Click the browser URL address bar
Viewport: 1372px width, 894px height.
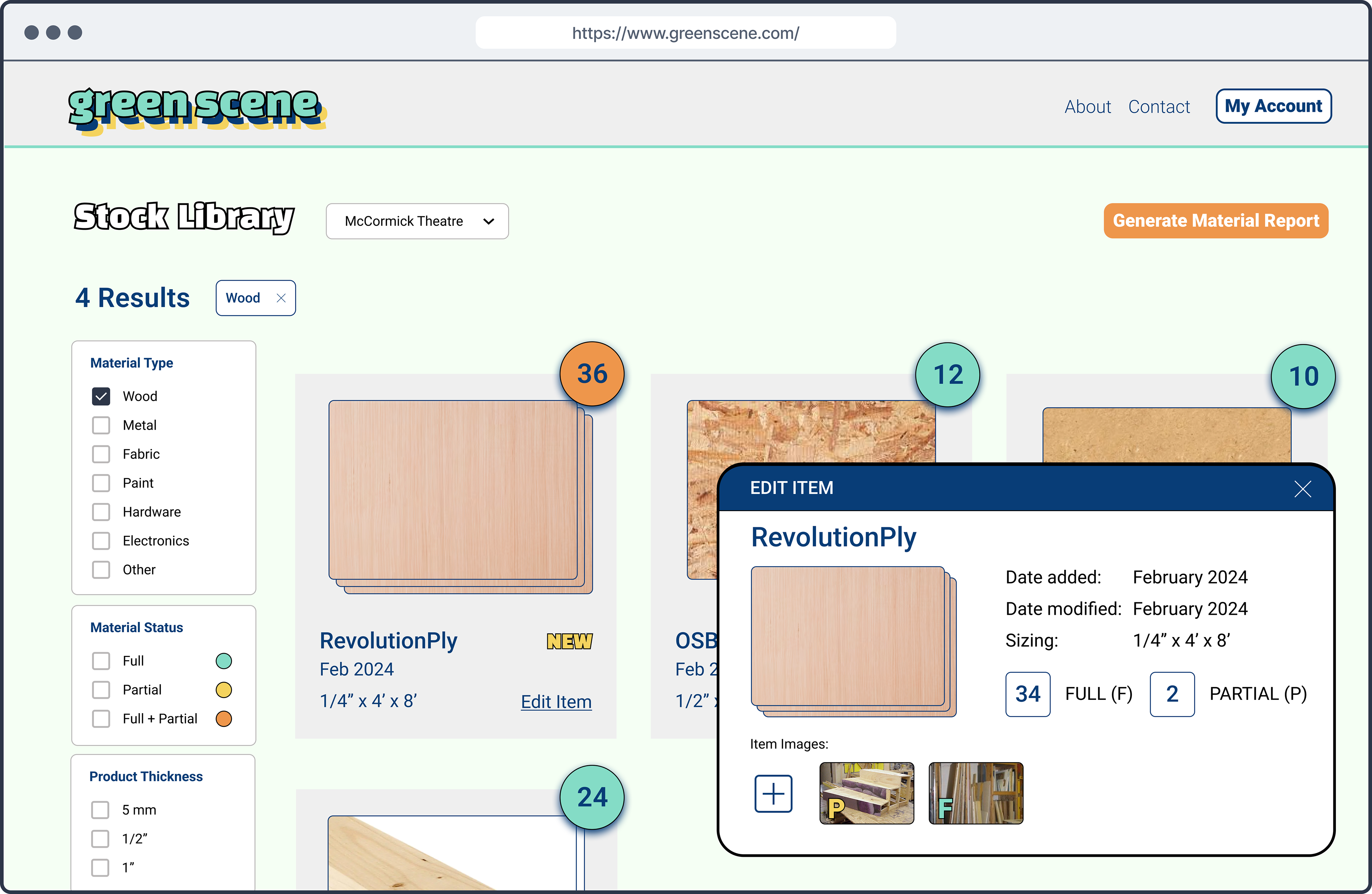tap(685, 33)
